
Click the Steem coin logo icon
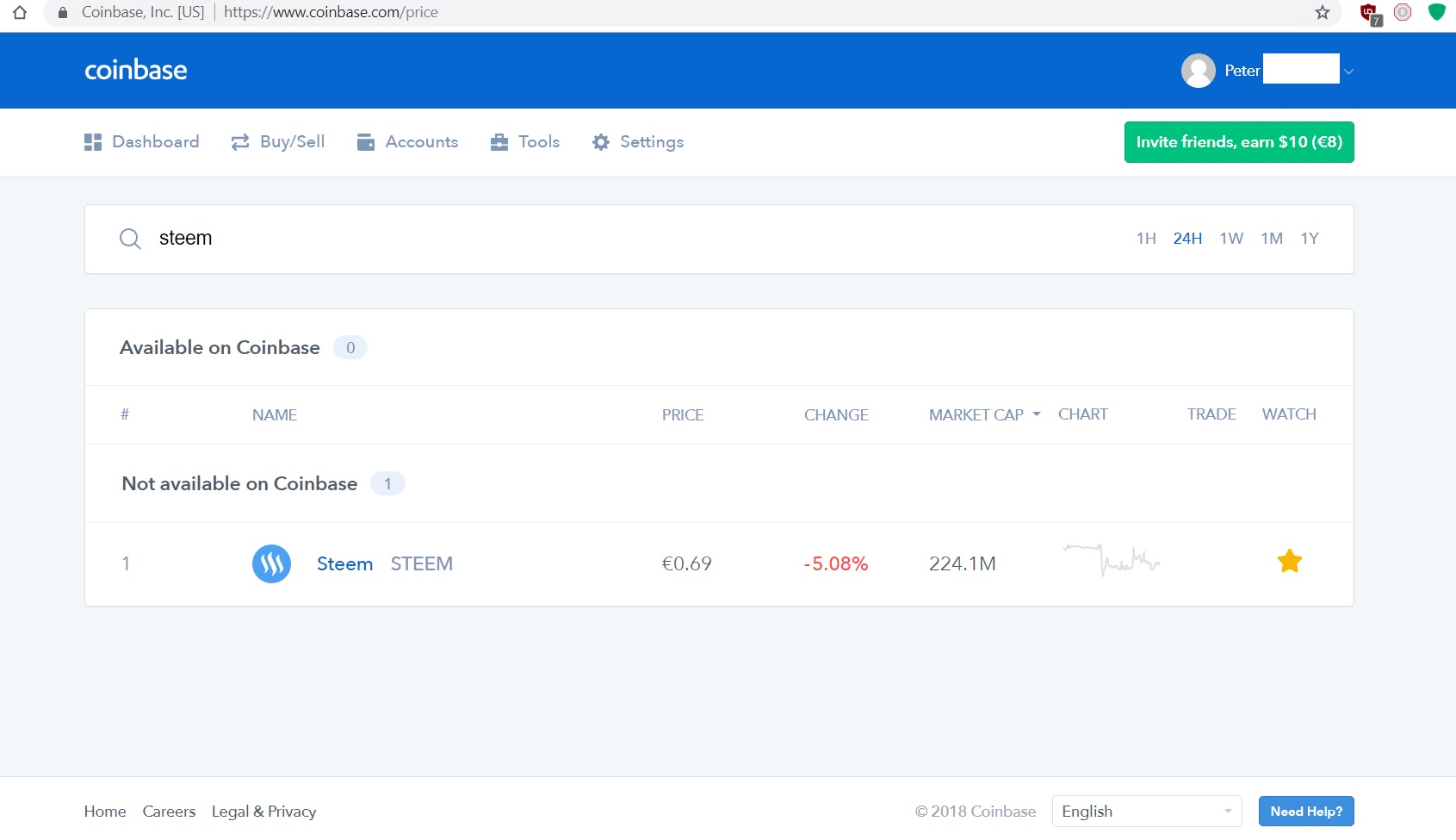pyautogui.click(x=271, y=563)
